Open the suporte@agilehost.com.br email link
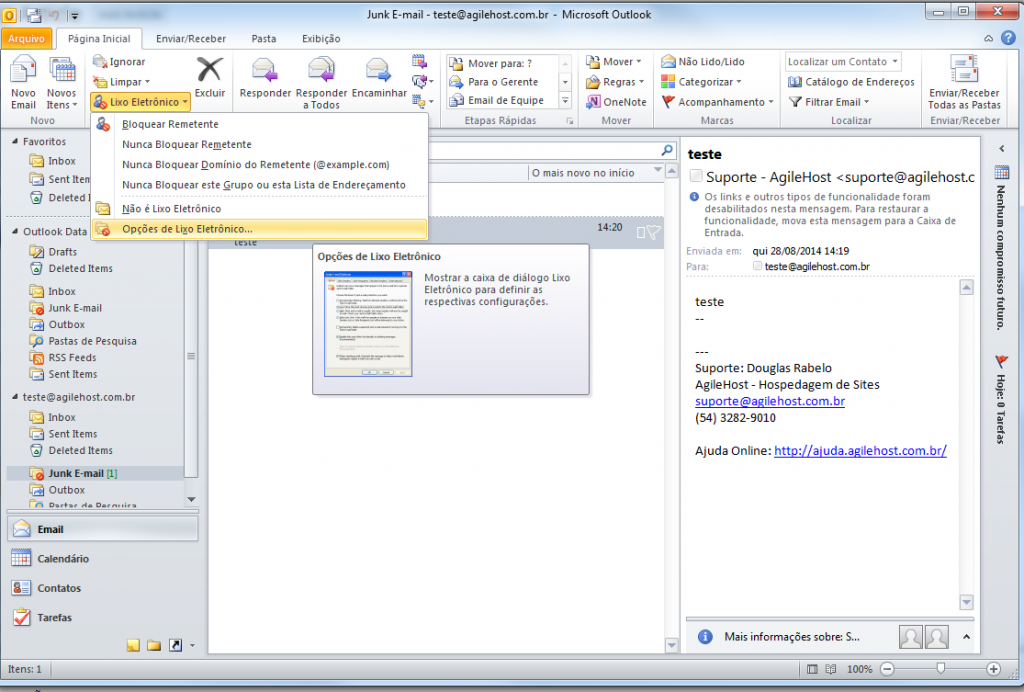 point(770,401)
